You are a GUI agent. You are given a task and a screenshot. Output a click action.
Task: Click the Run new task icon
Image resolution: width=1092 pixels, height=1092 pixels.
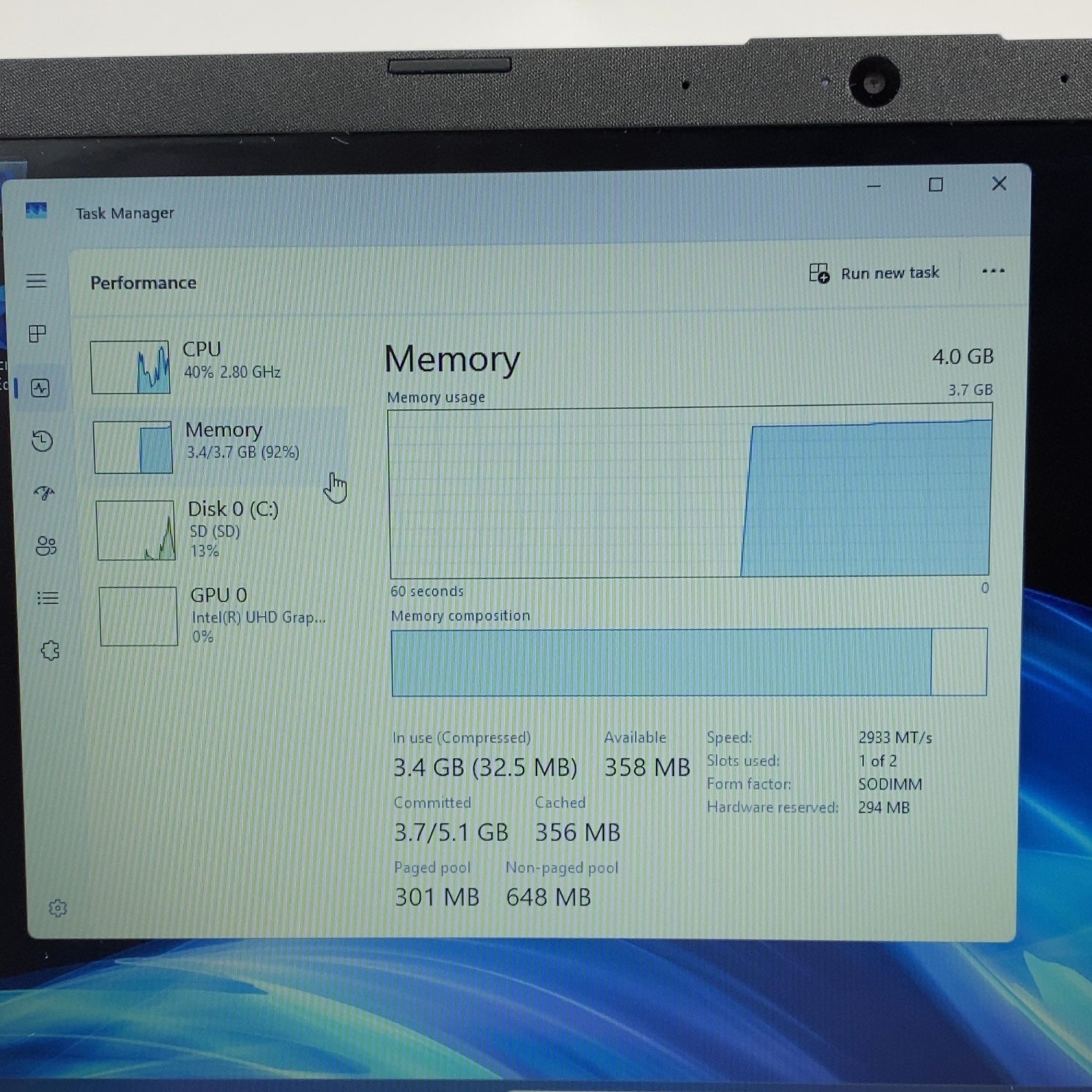[x=819, y=273]
